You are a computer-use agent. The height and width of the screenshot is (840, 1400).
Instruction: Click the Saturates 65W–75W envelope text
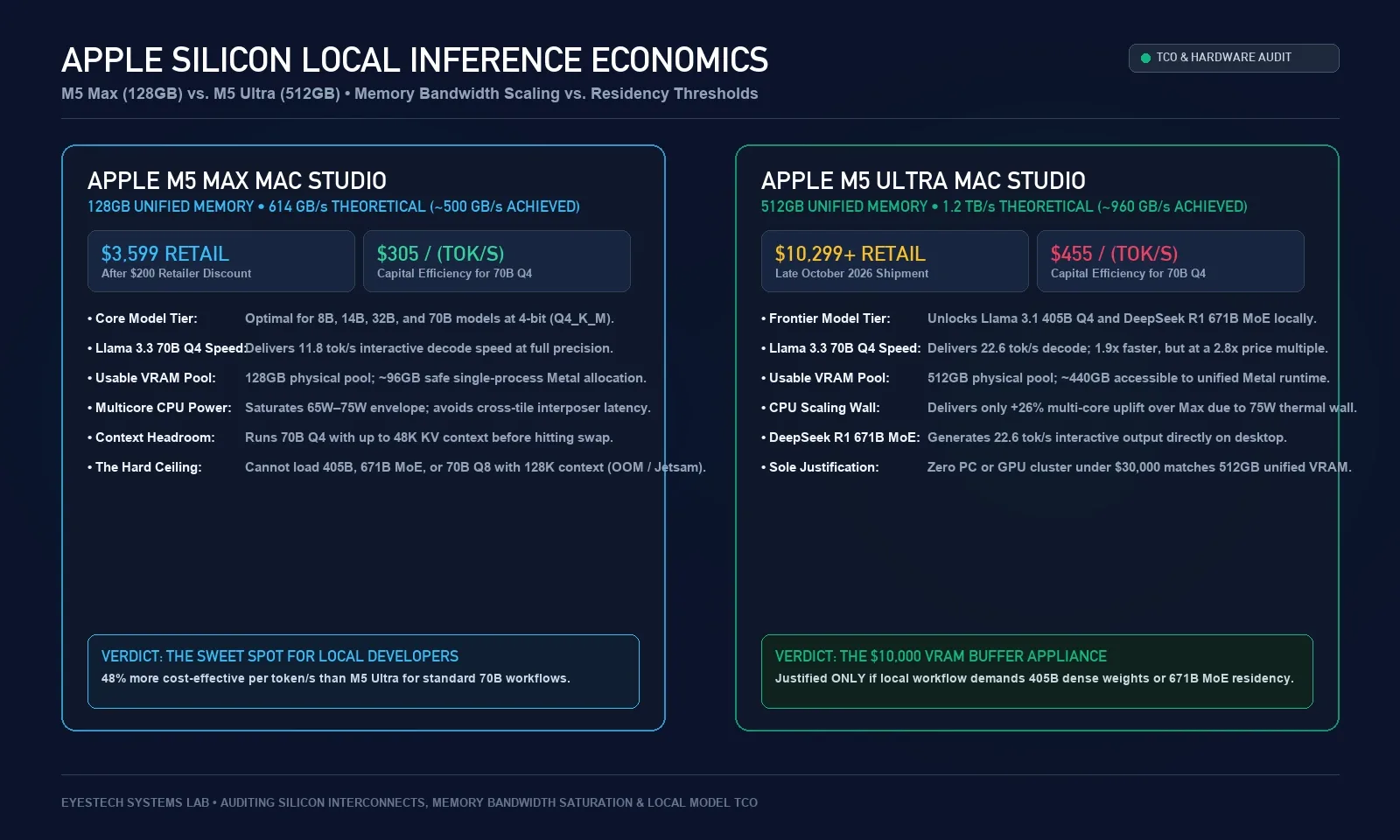(x=448, y=408)
